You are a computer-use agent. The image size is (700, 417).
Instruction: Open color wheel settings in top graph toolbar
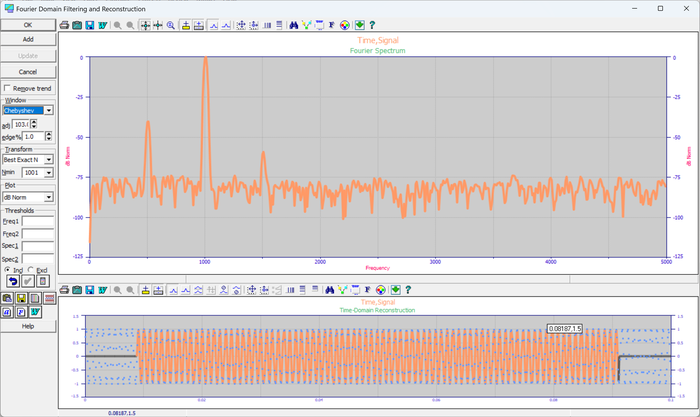[345, 25]
